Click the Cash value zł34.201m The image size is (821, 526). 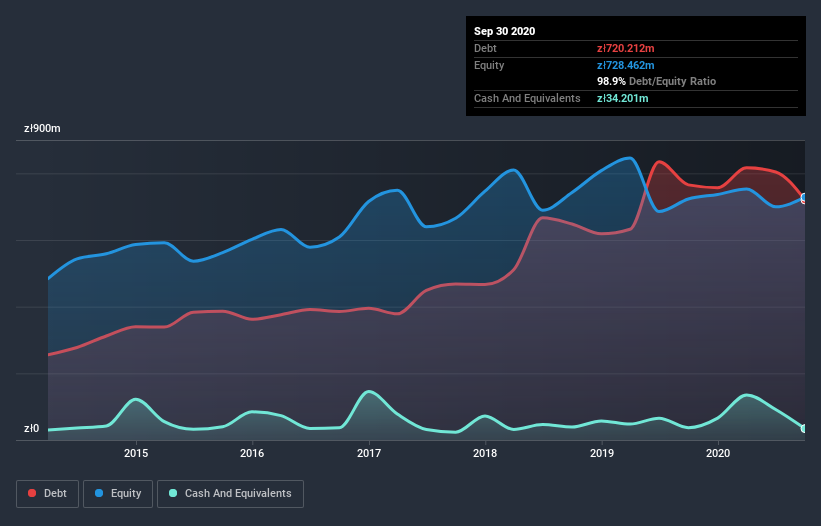623,98
